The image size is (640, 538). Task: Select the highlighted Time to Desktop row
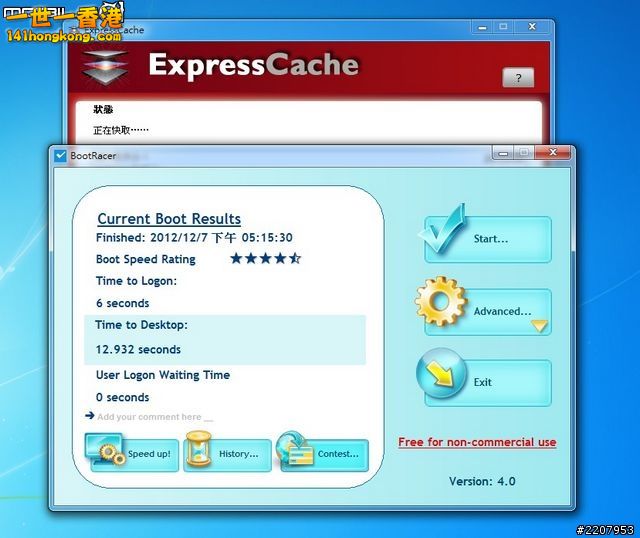tap(225, 337)
